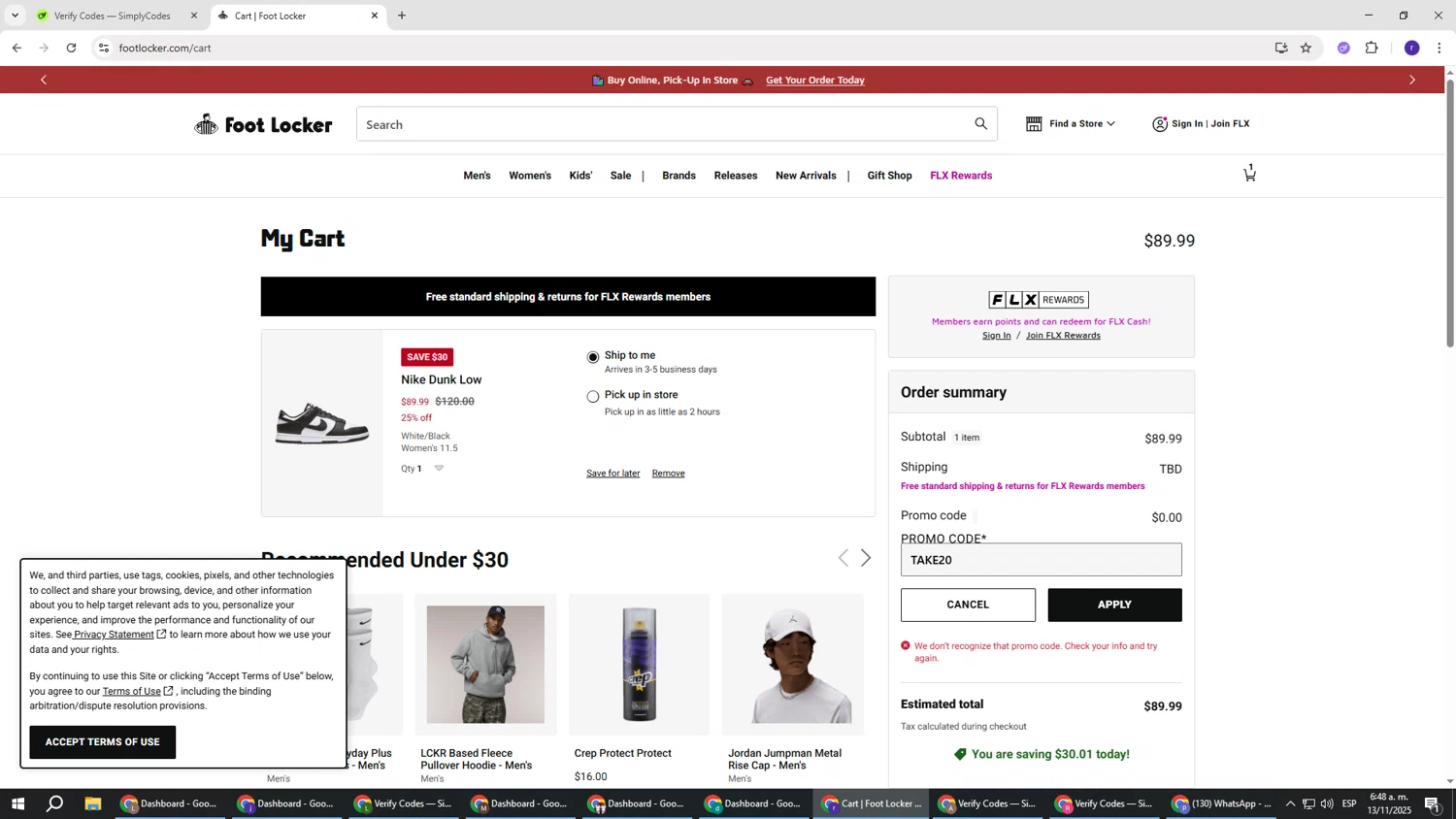The height and width of the screenshot is (819, 1456).
Task: Open FLX Rewards menu item
Action: pos(961,176)
